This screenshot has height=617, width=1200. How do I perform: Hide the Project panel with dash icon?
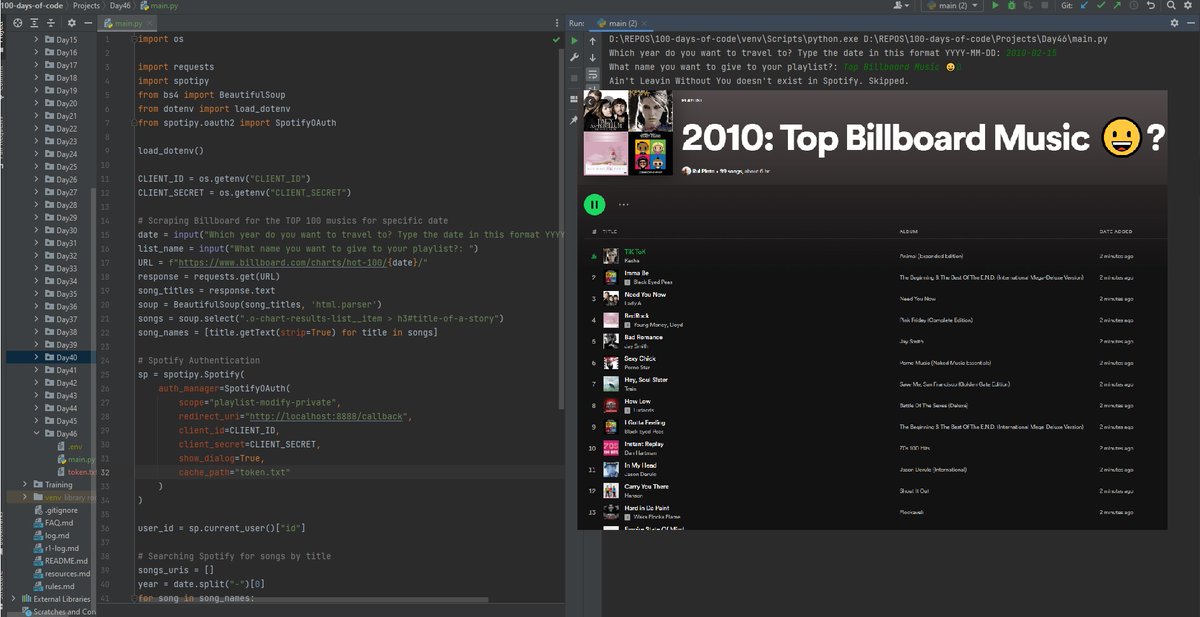pos(87,22)
